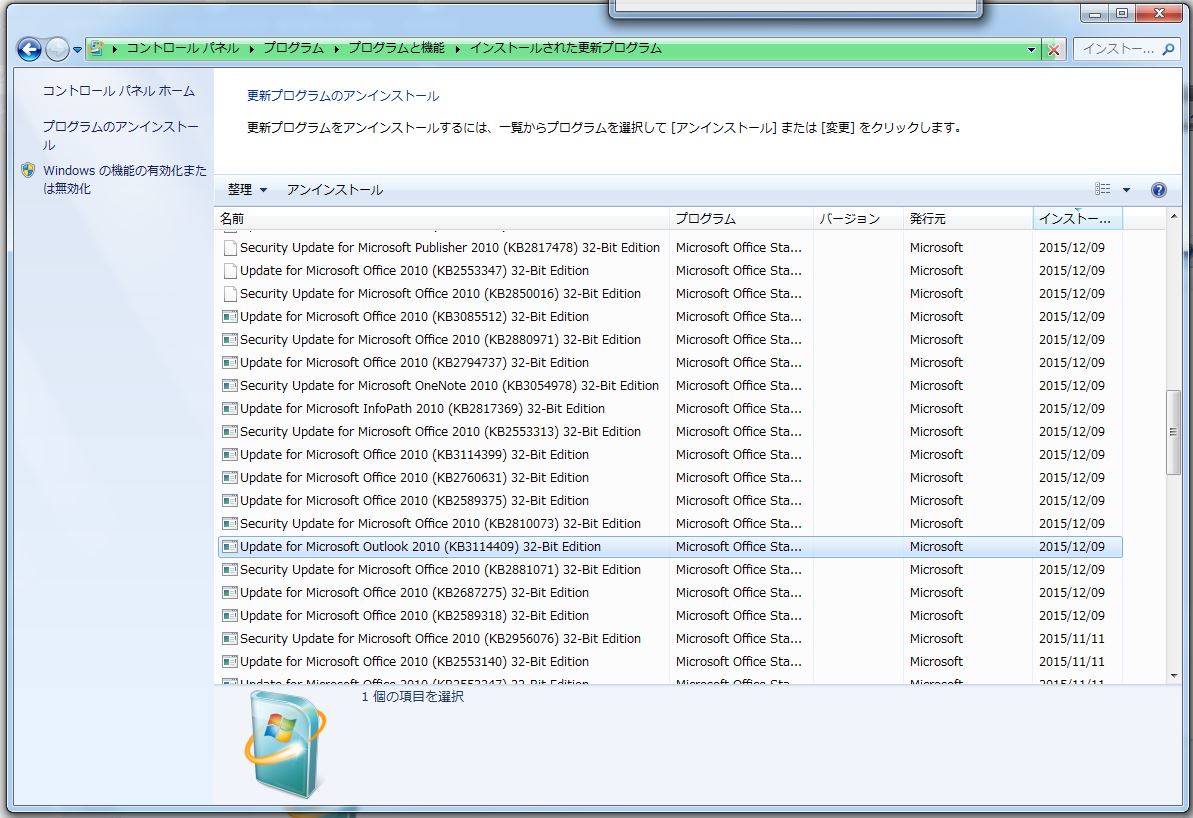The width and height of the screenshot is (1193, 818).
Task: Click the vertical scrollbar thumb
Action: pos(1173,431)
